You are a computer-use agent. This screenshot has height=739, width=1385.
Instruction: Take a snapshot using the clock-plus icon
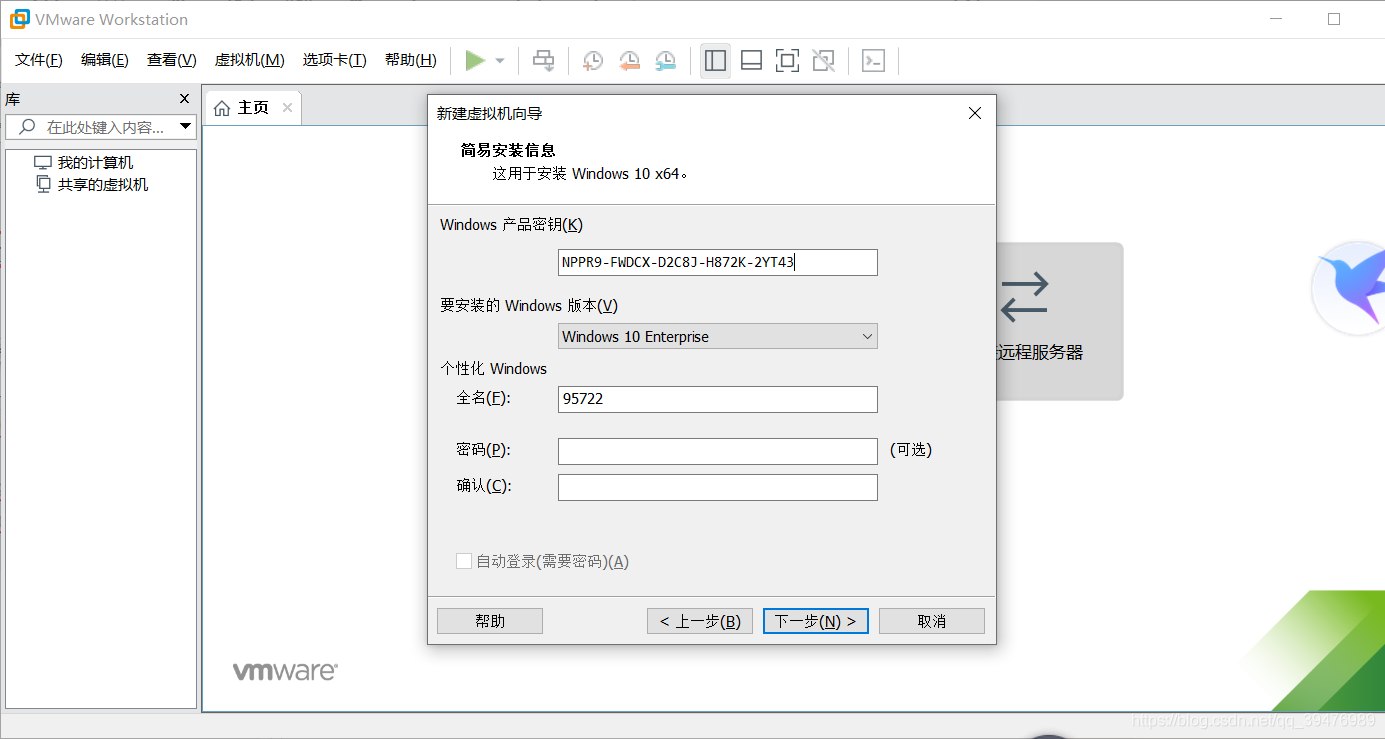pos(593,61)
